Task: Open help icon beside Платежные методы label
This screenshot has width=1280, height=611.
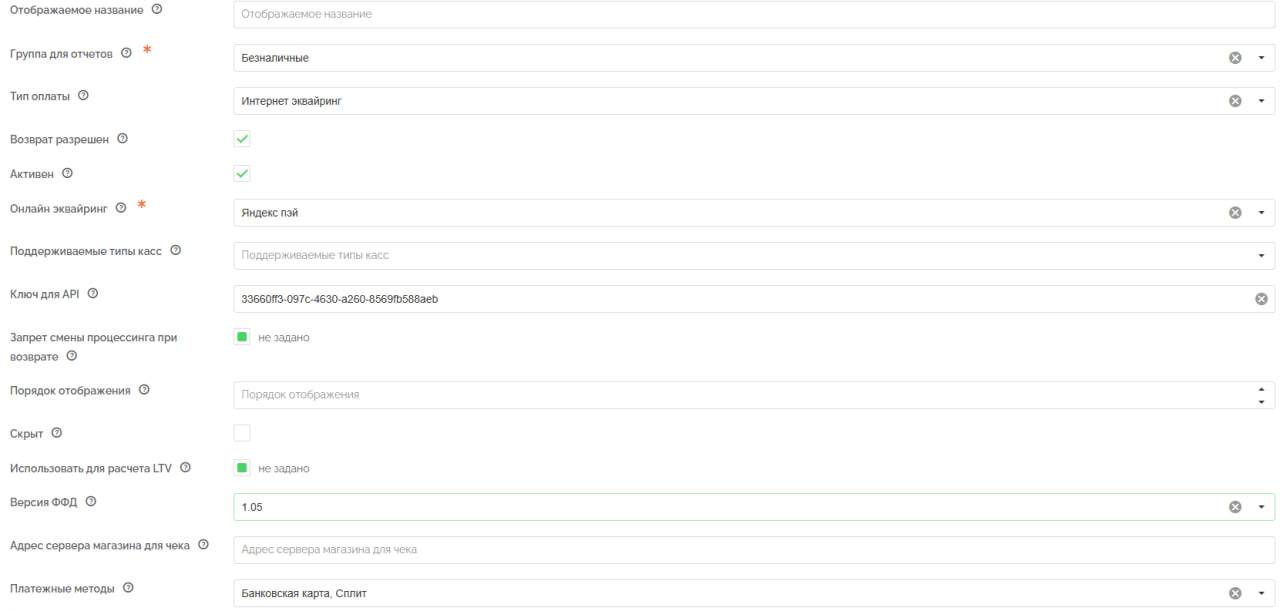Action: click(128, 588)
